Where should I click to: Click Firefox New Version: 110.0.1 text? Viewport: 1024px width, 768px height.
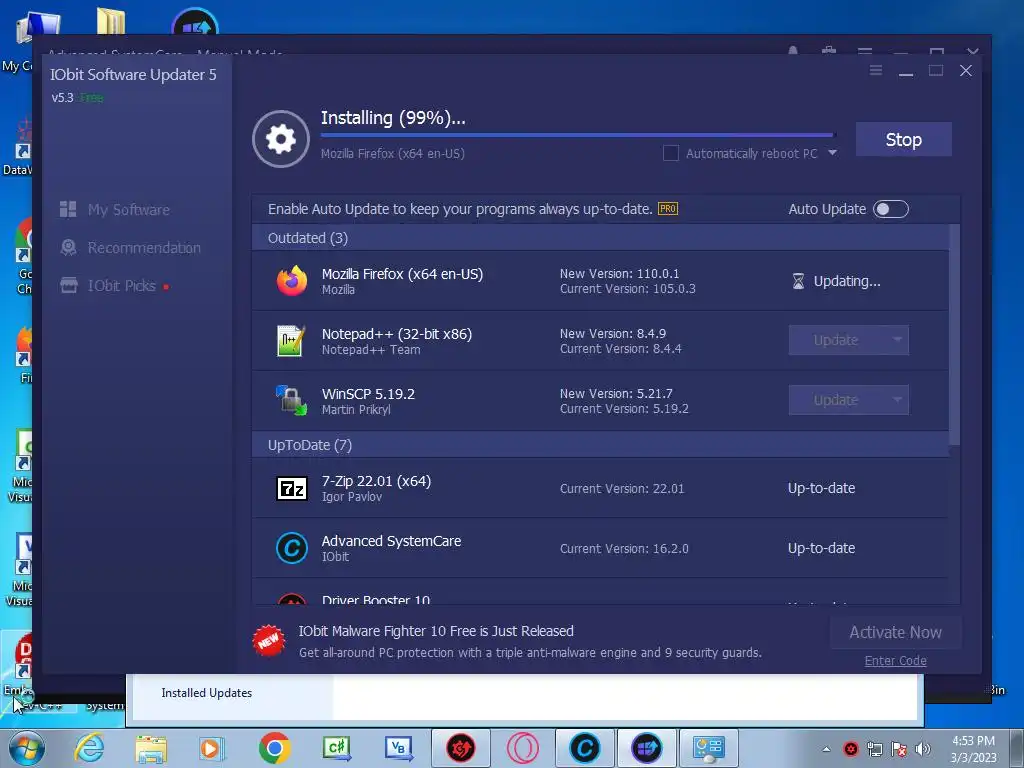(x=619, y=274)
